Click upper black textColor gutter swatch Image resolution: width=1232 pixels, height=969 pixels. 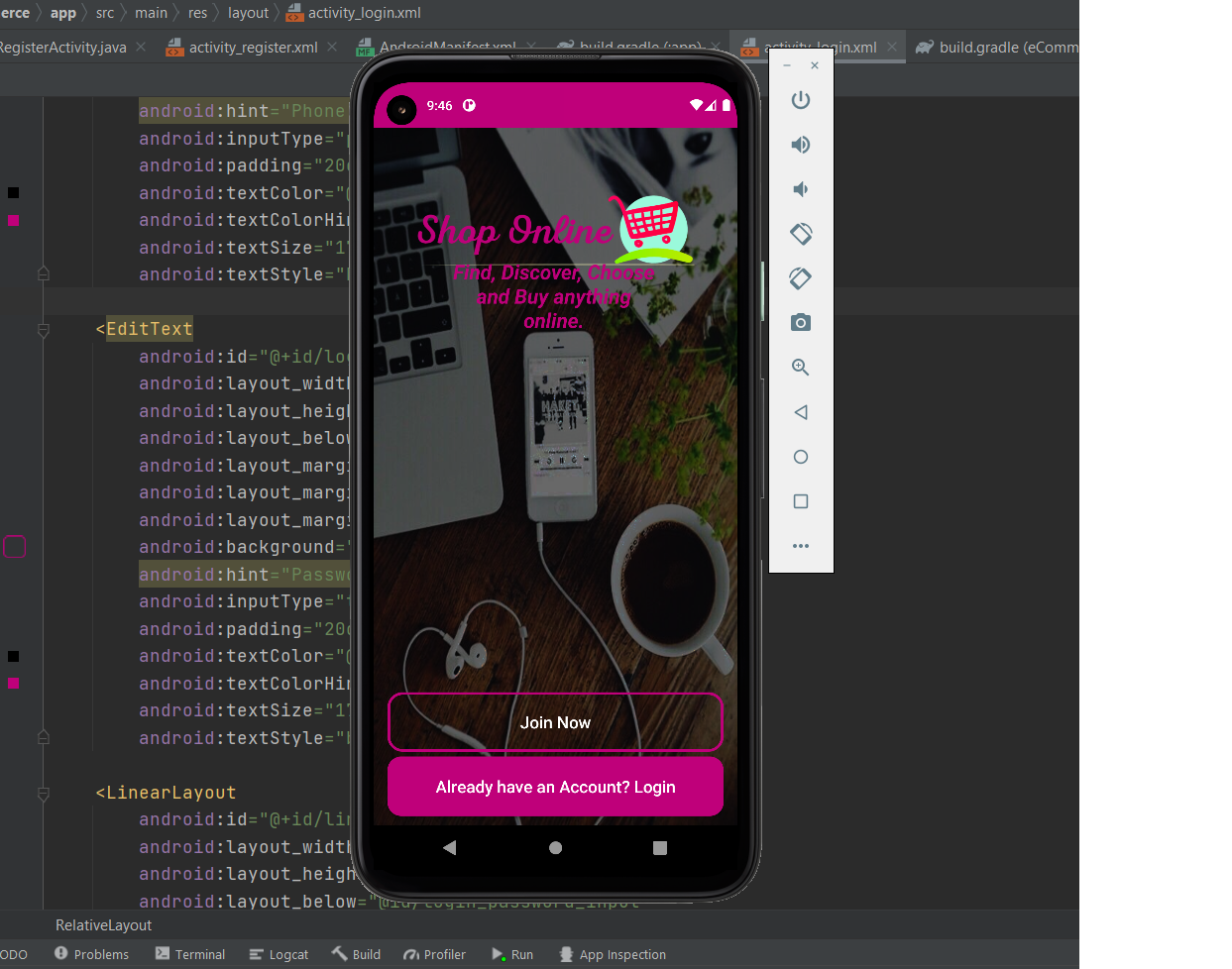(x=13, y=192)
